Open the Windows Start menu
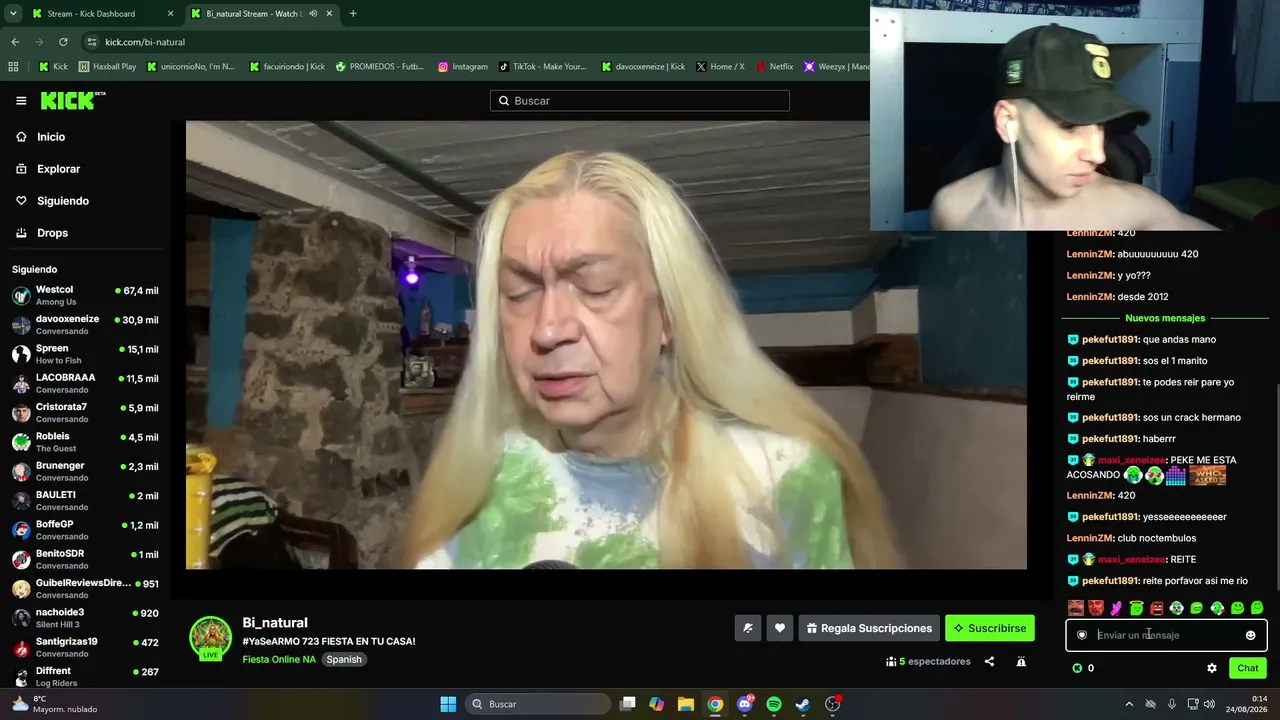The height and width of the screenshot is (720, 1280). click(448, 704)
